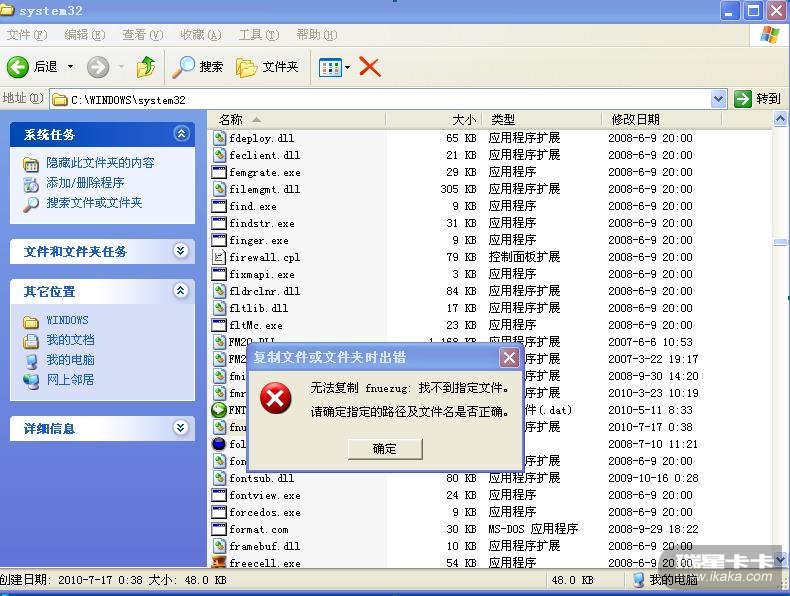Select the file name finger.exe
790x596 pixels.
[x=258, y=240]
